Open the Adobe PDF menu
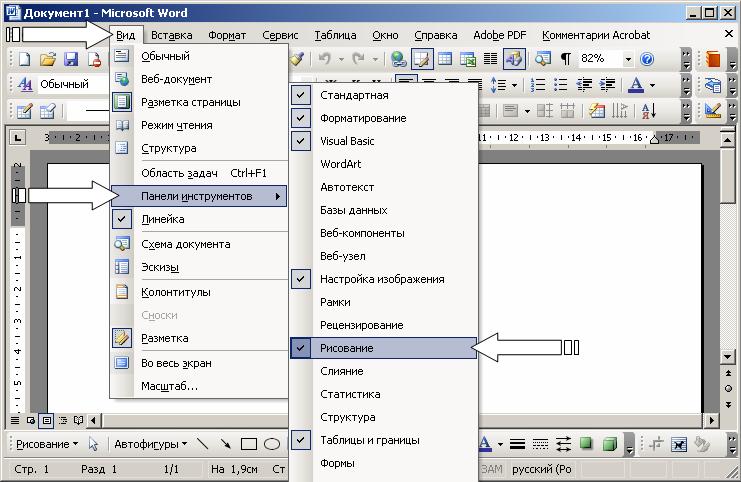The width and height of the screenshot is (741, 482). tap(500, 35)
